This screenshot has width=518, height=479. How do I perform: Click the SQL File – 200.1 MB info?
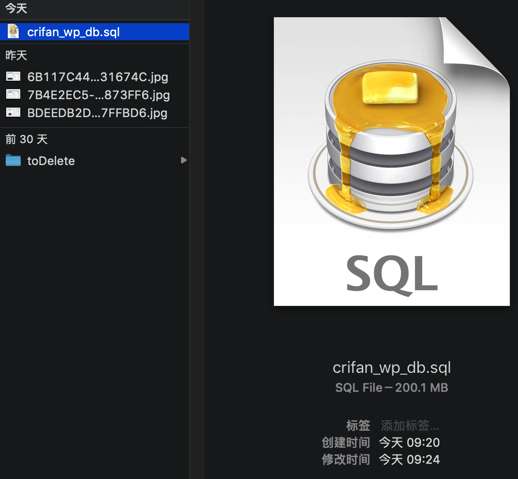pyautogui.click(x=391, y=388)
